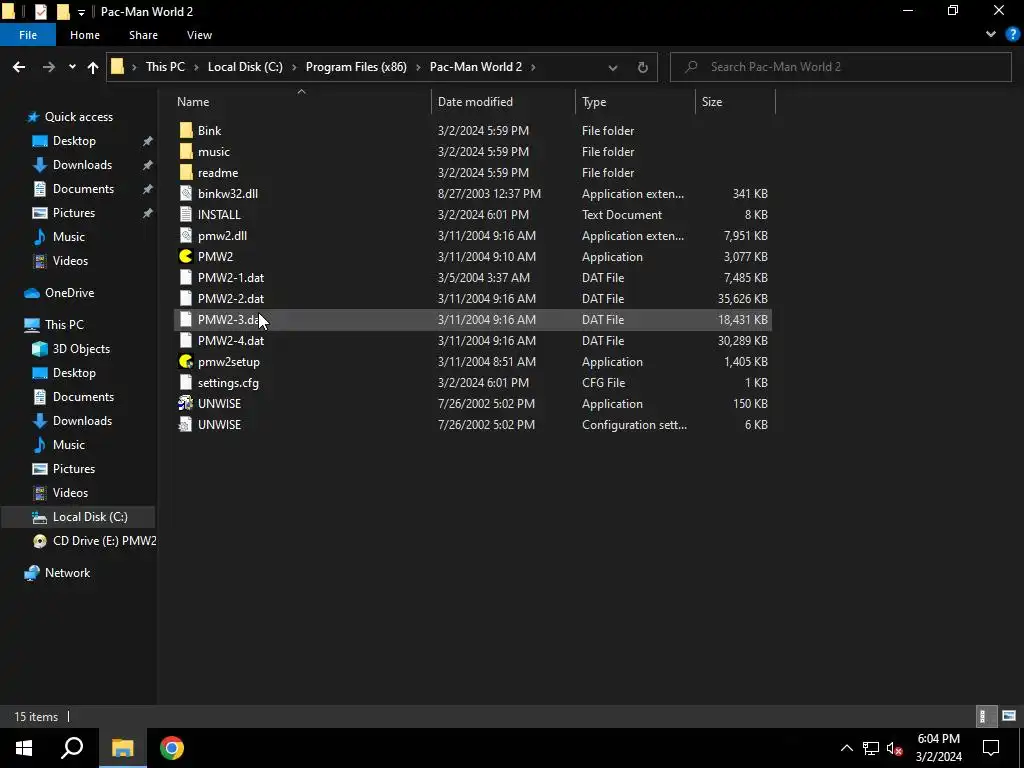
Task: Click the New folder quick access toolbar icon
Action: click(63, 11)
